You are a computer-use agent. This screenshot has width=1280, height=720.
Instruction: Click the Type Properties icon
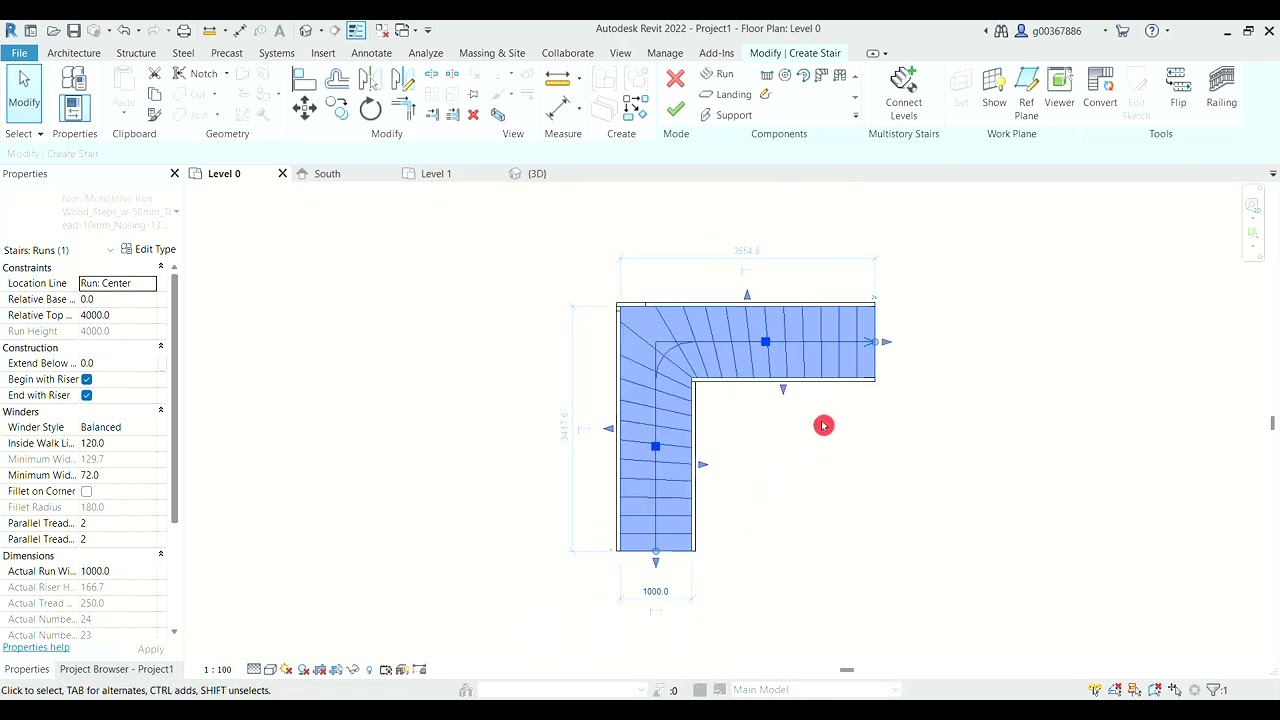coord(74,80)
